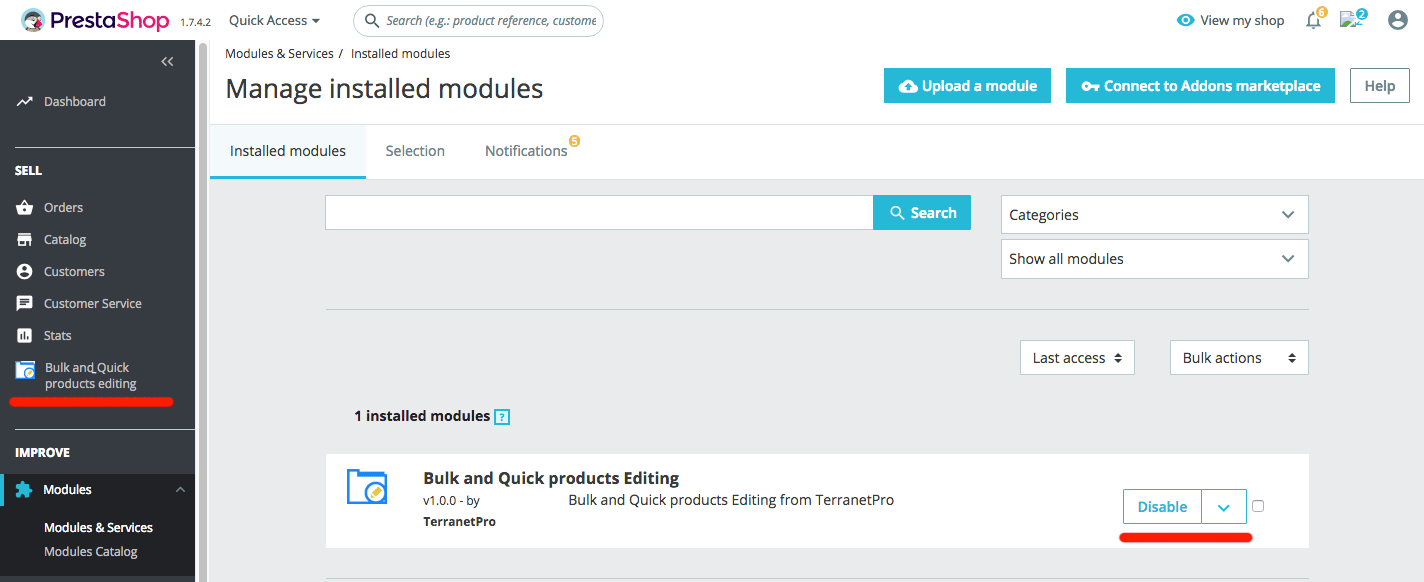Click the Orders basket icon
This screenshot has height=582, width=1424.
(25, 207)
